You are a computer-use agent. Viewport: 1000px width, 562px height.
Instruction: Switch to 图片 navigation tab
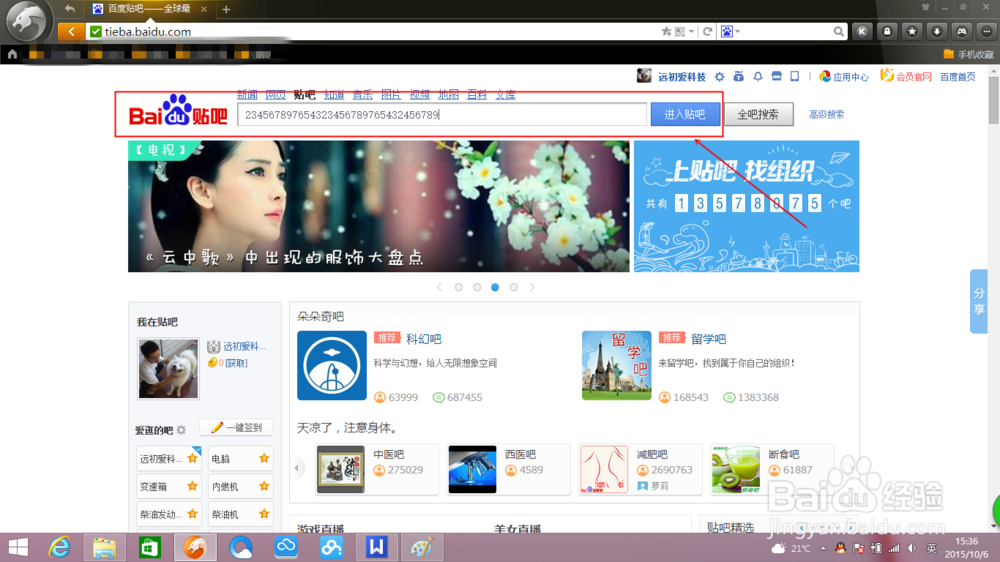pos(391,94)
